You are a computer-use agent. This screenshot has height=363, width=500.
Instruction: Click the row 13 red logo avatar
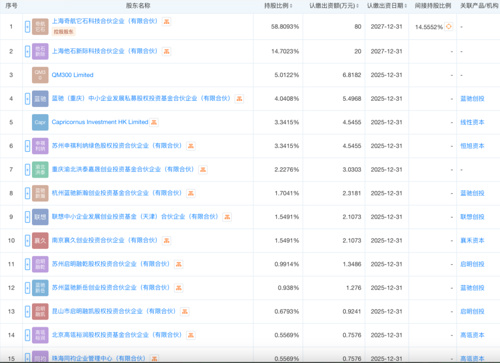point(40,311)
